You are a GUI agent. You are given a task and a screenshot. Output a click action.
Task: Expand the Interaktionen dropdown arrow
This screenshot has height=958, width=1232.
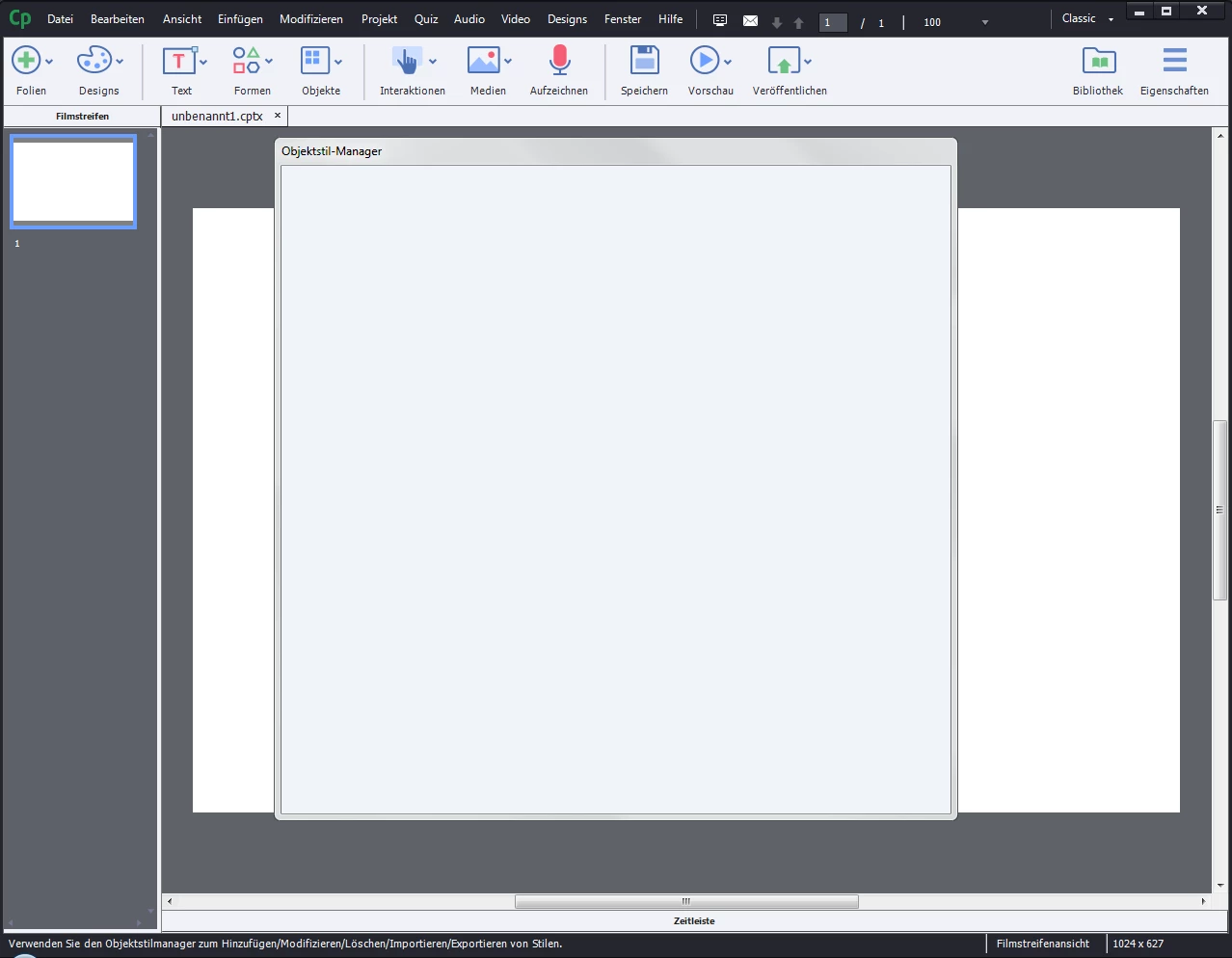433,62
